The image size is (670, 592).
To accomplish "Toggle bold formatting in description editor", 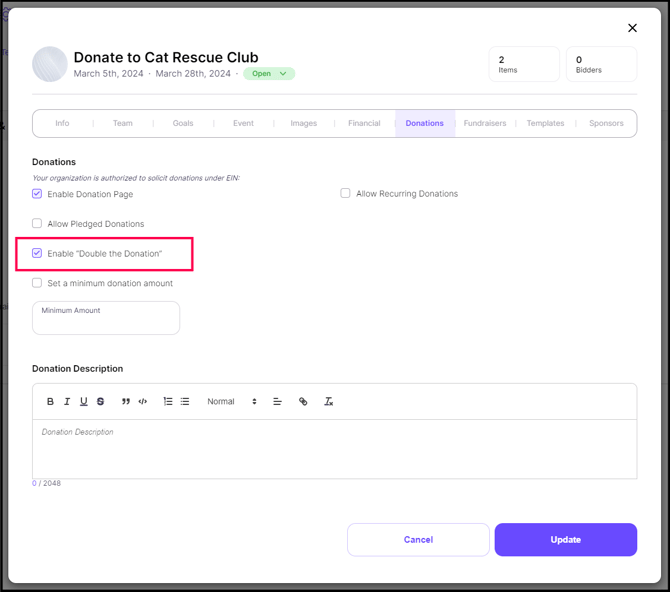I will pos(51,402).
